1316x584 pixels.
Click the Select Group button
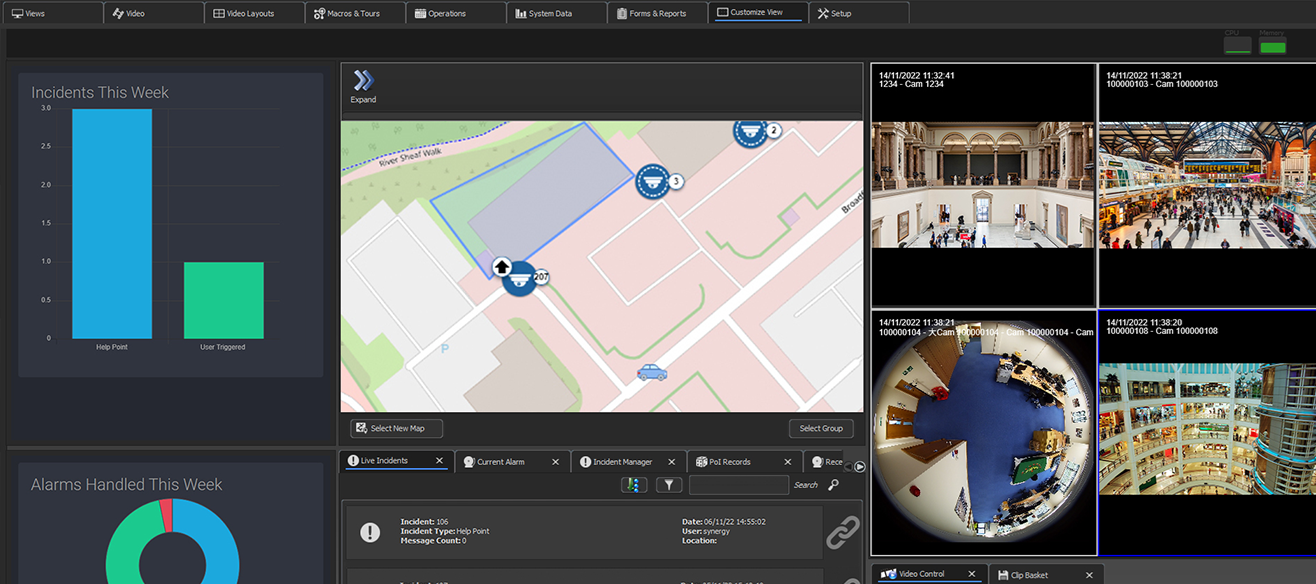821,428
